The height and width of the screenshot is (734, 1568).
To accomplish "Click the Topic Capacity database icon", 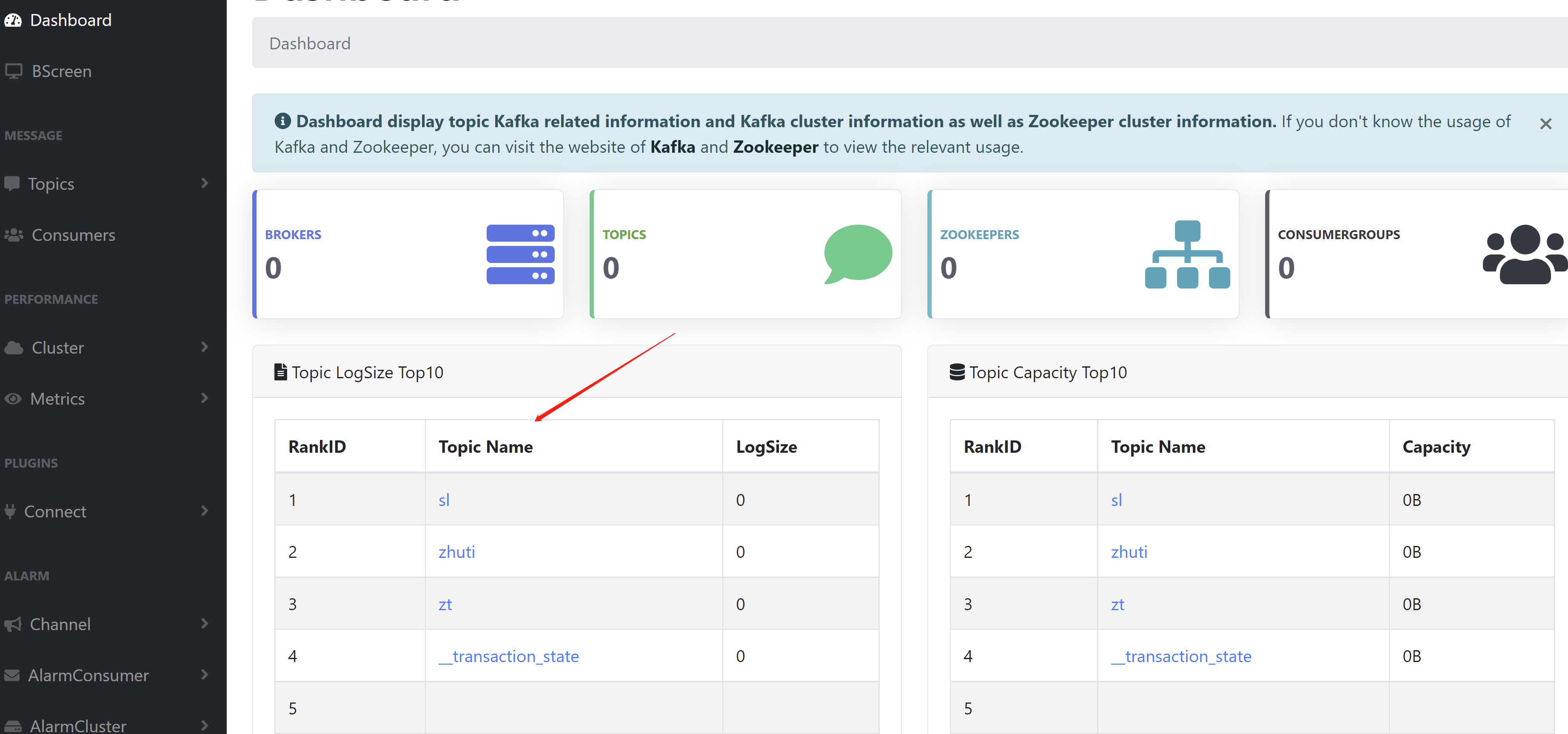I will 957,372.
